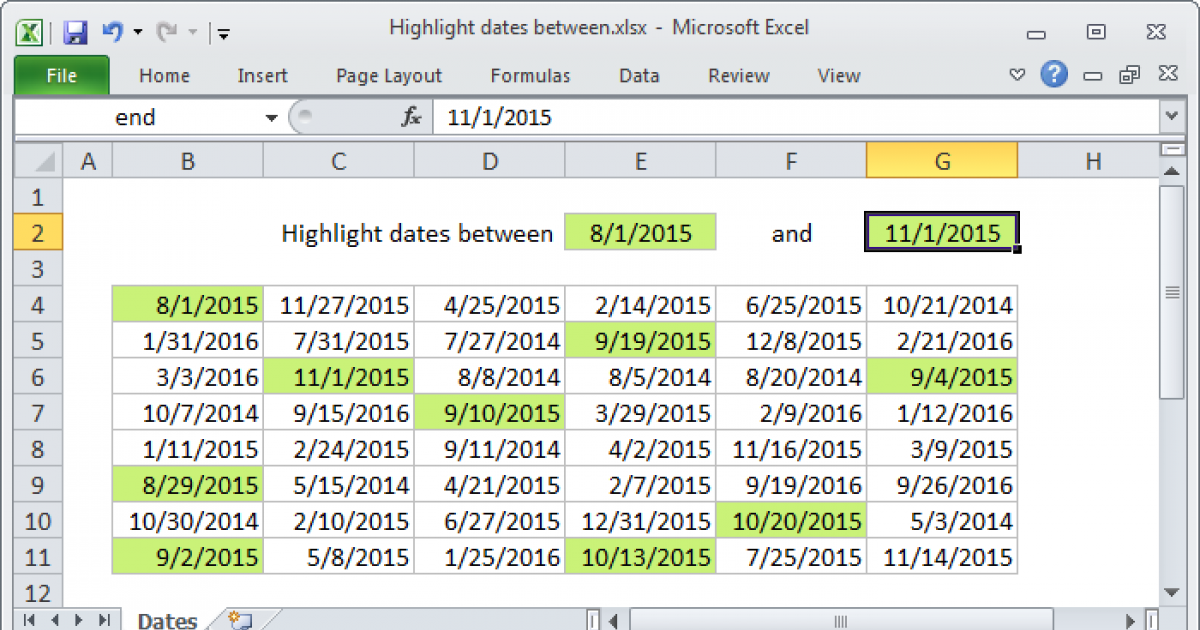Image resolution: width=1200 pixels, height=630 pixels.
Task: Select highlighted cell 9/4/2015
Action: [942, 377]
